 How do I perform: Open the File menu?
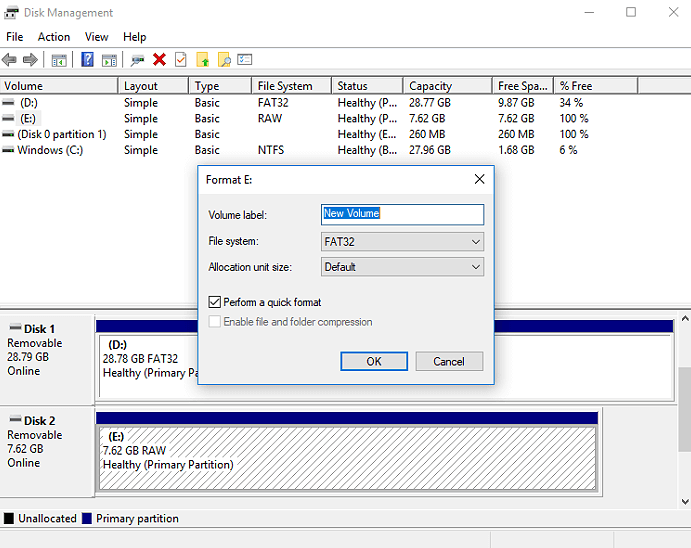pos(14,37)
